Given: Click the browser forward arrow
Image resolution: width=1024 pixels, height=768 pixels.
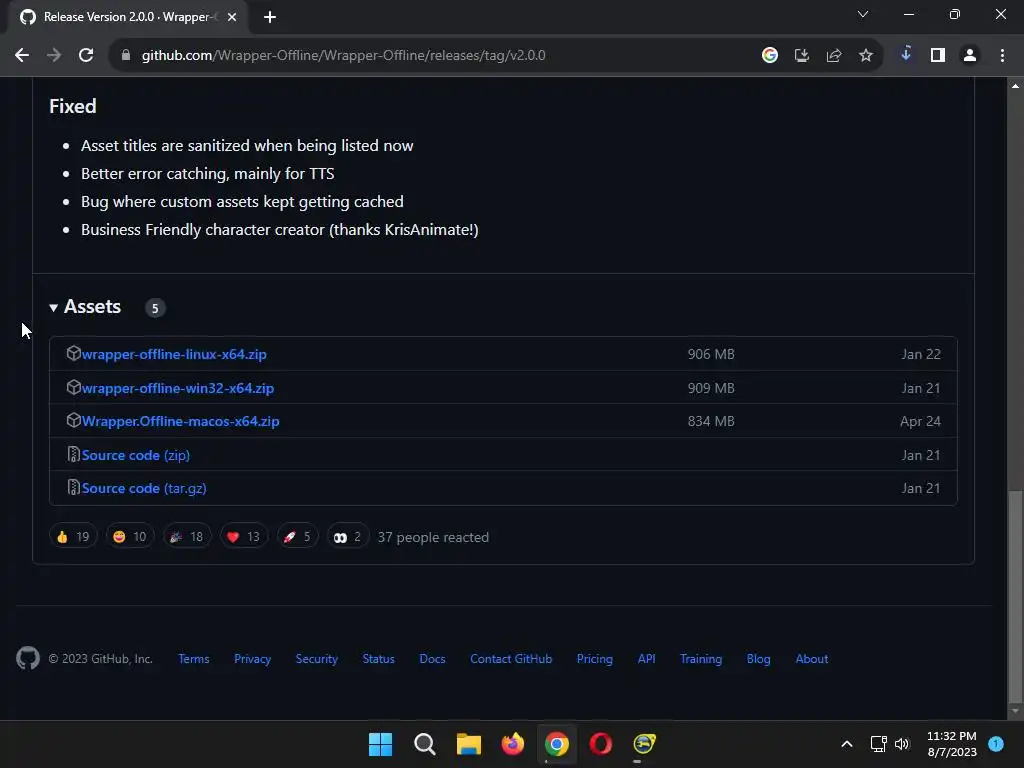Looking at the screenshot, I should (54, 56).
